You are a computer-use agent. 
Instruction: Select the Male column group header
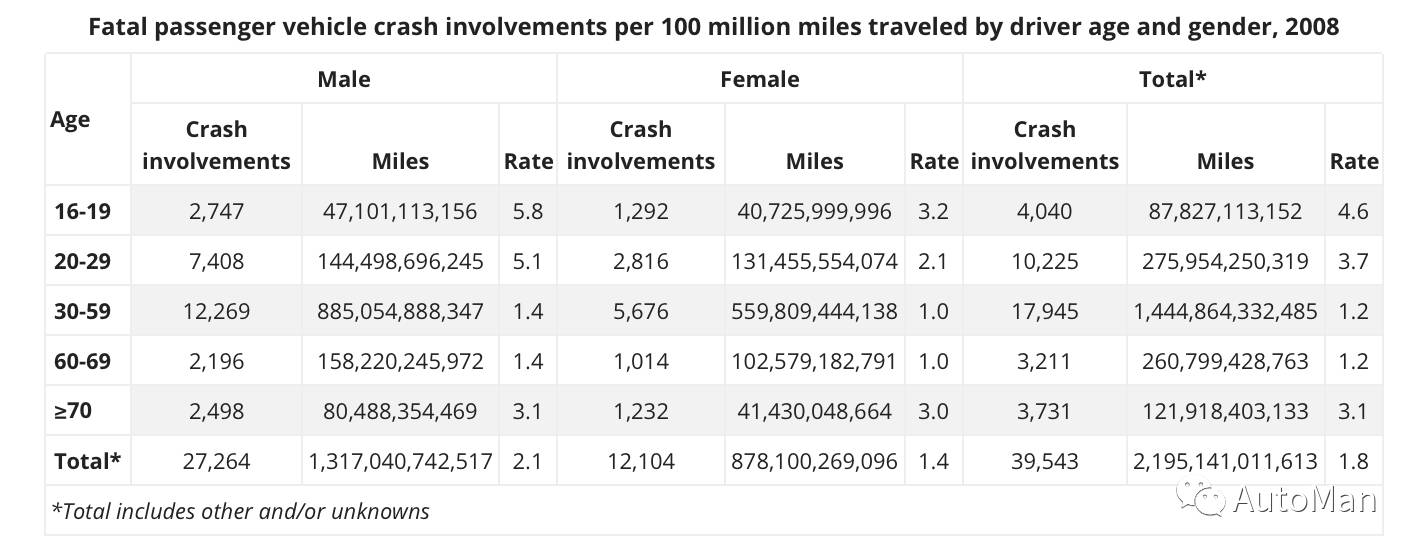tap(343, 79)
